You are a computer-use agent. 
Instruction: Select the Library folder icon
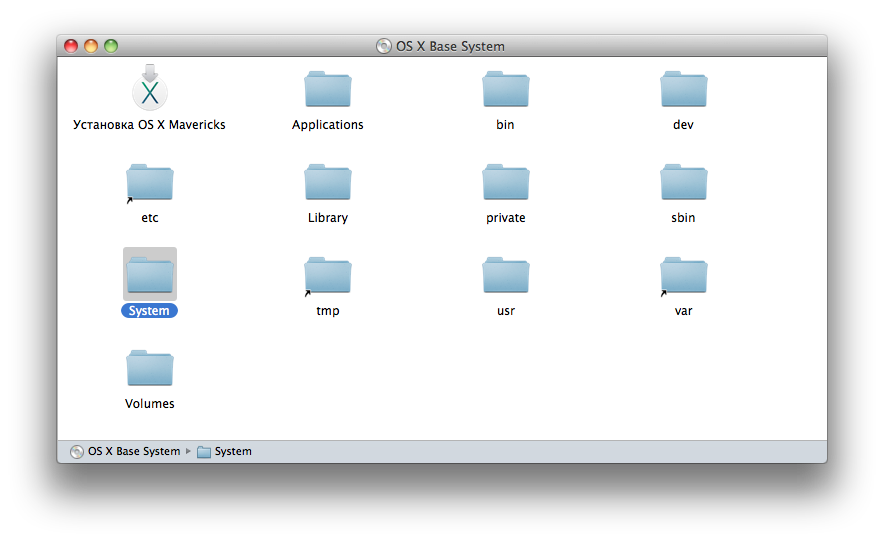coord(328,182)
